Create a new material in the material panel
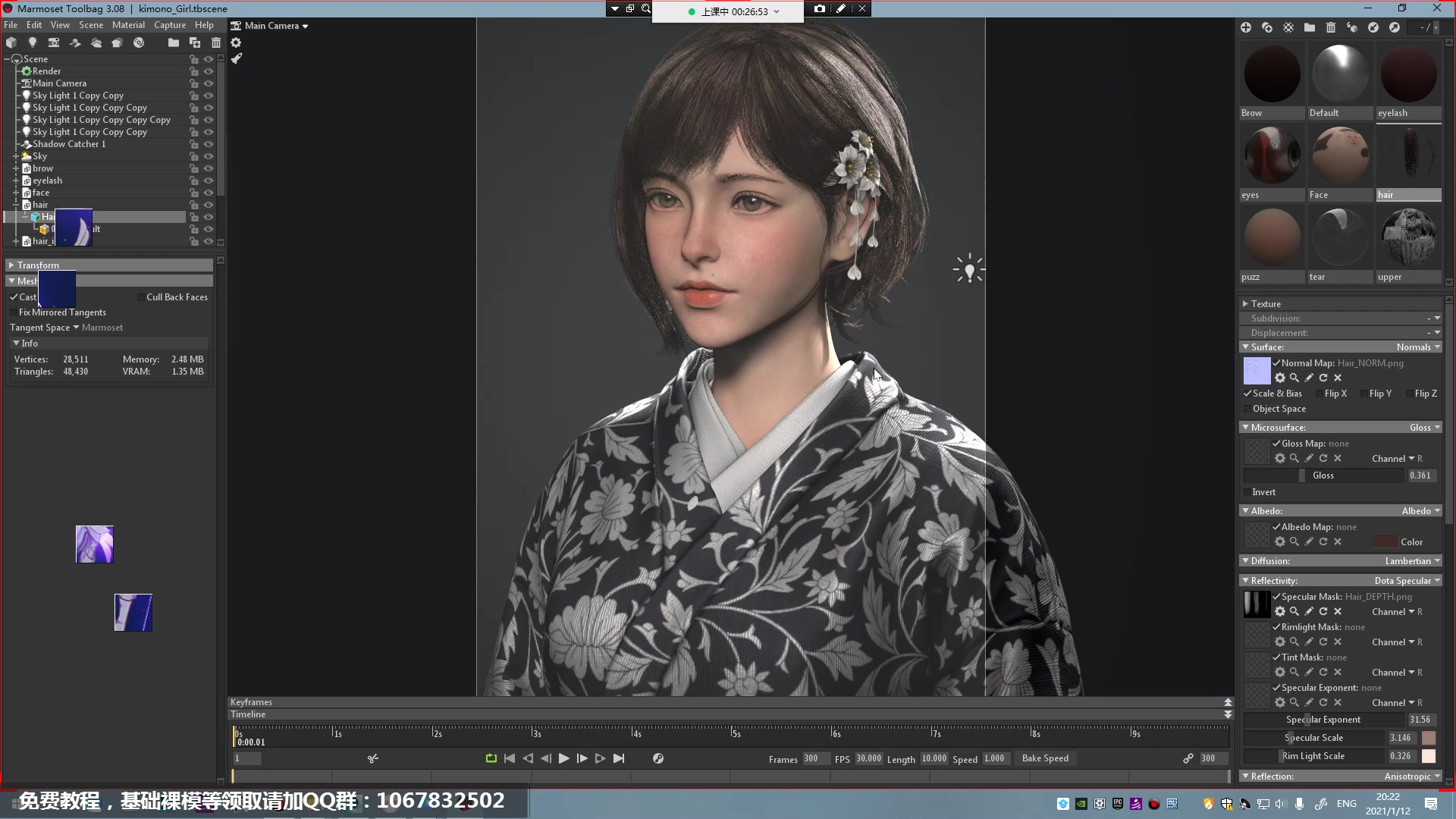 pyautogui.click(x=1247, y=27)
